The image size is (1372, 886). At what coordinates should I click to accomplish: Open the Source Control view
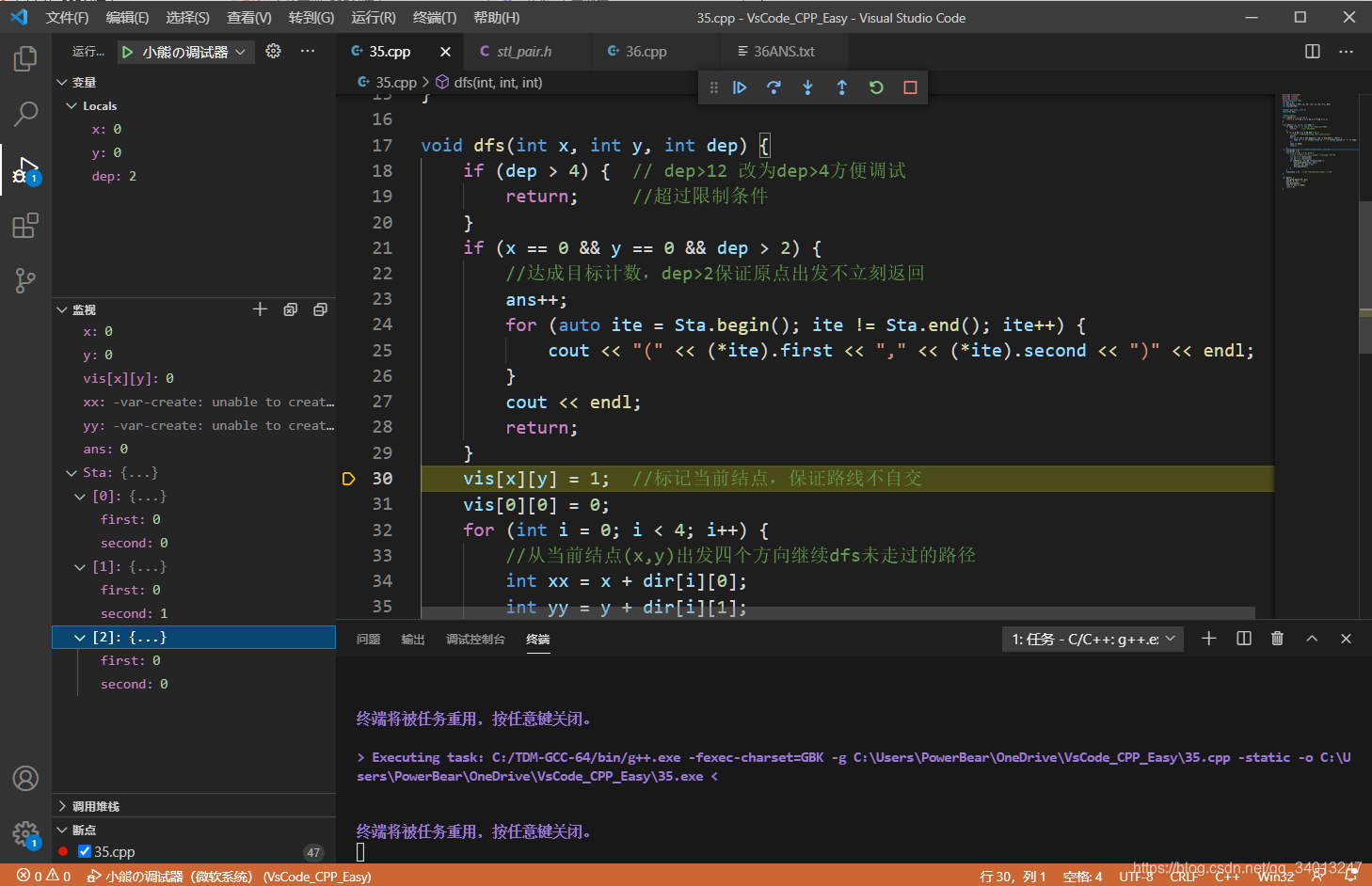tap(25, 280)
